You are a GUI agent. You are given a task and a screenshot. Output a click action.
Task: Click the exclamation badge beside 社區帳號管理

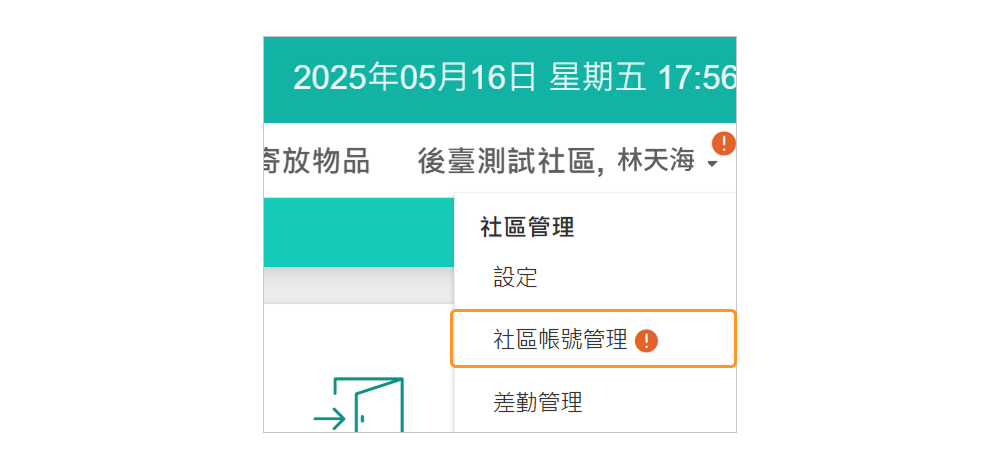tap(646, 340)
